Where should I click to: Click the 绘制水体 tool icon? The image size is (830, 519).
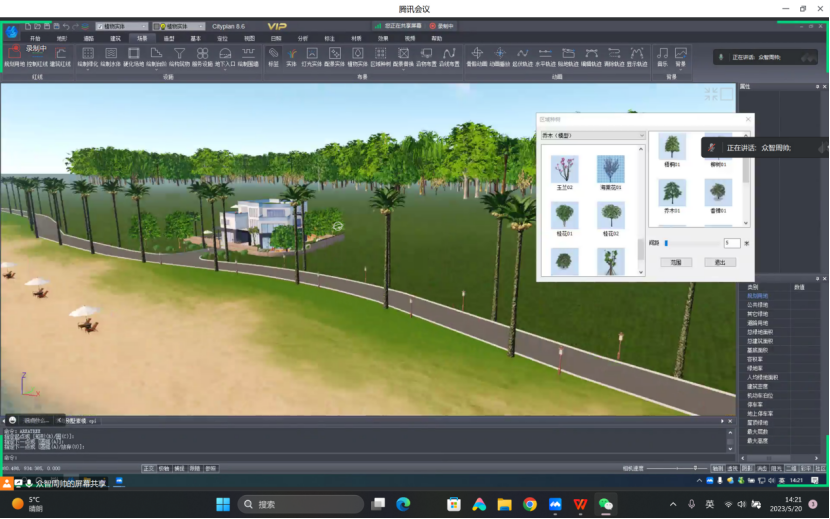coord(111,55)
